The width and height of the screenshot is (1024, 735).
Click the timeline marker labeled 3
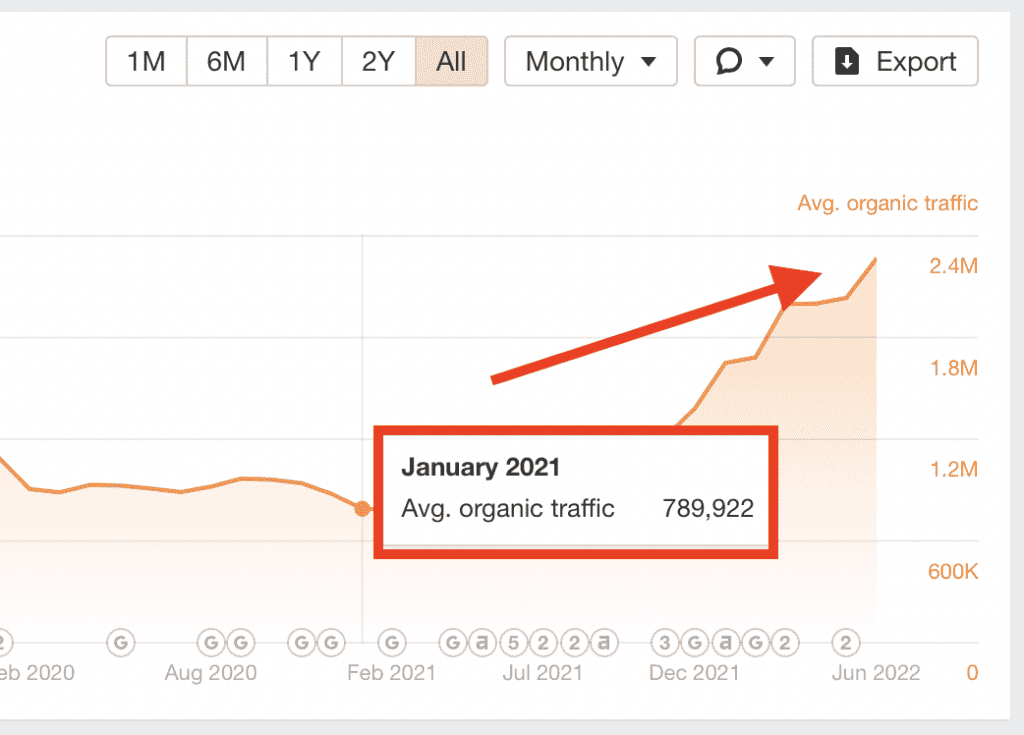pyautogui.click(x=664, y=641)
